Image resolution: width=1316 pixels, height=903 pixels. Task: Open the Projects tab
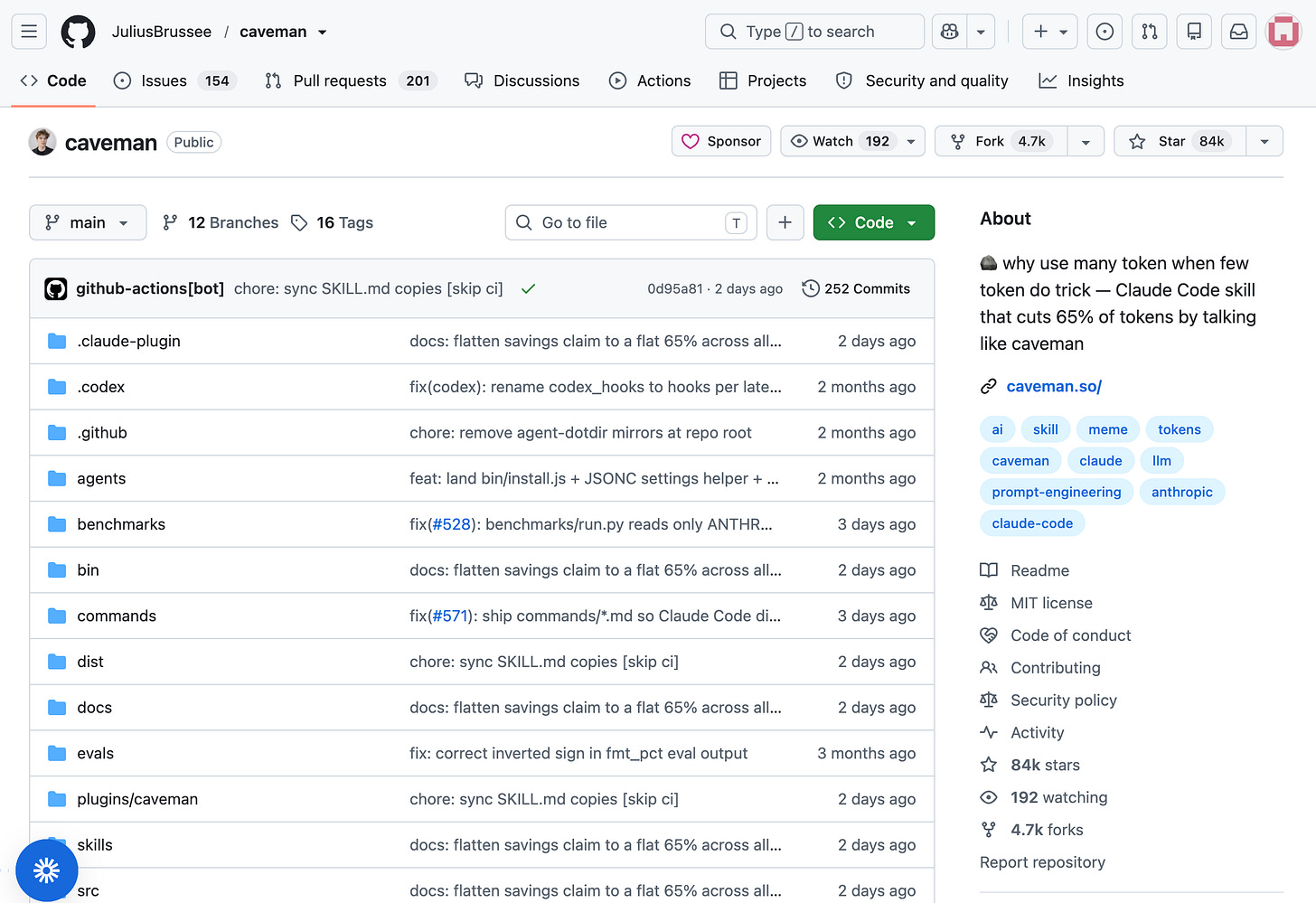click(x=763, y=80)
